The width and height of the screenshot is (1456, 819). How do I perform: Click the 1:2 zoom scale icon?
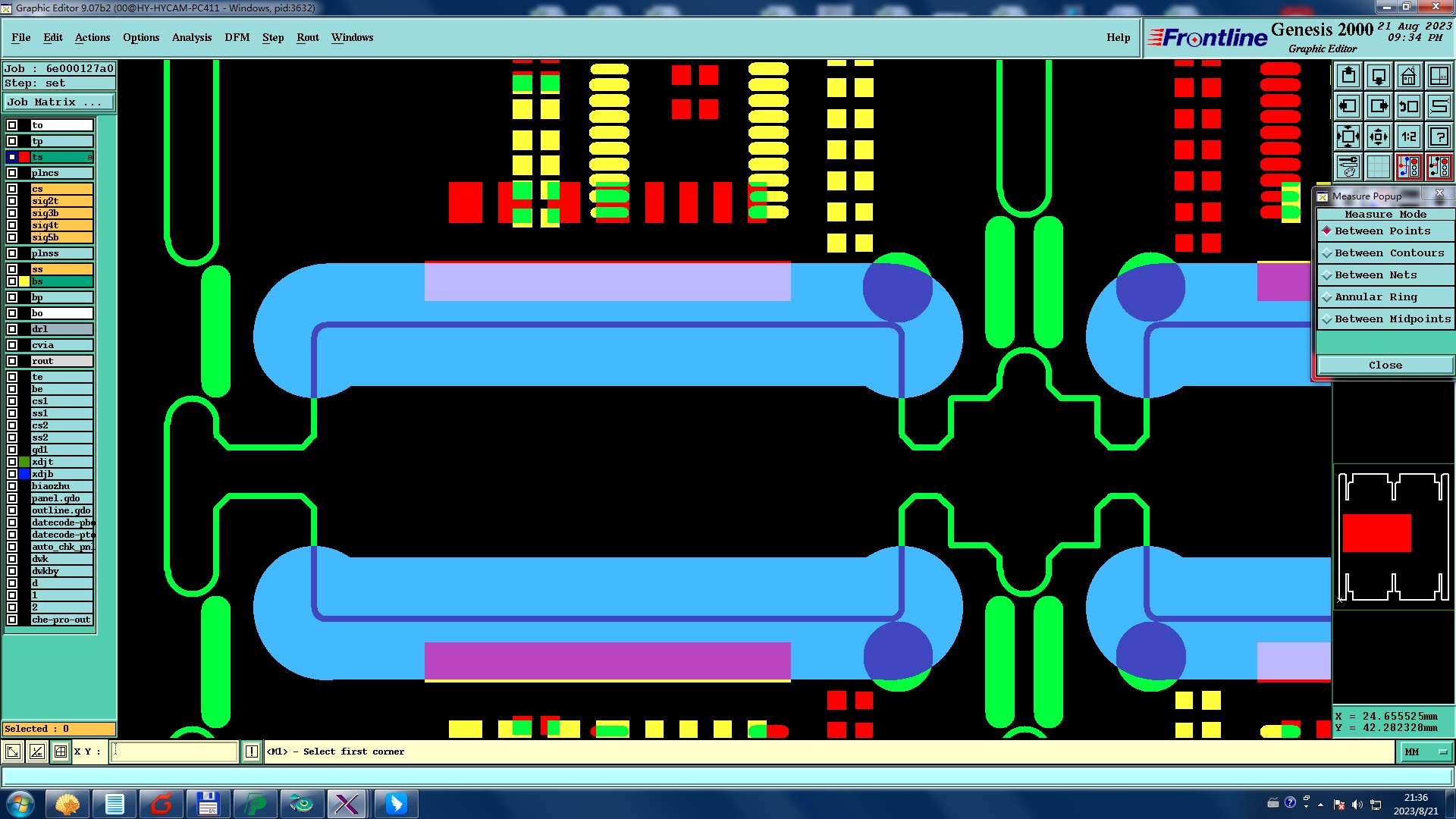1408,136
